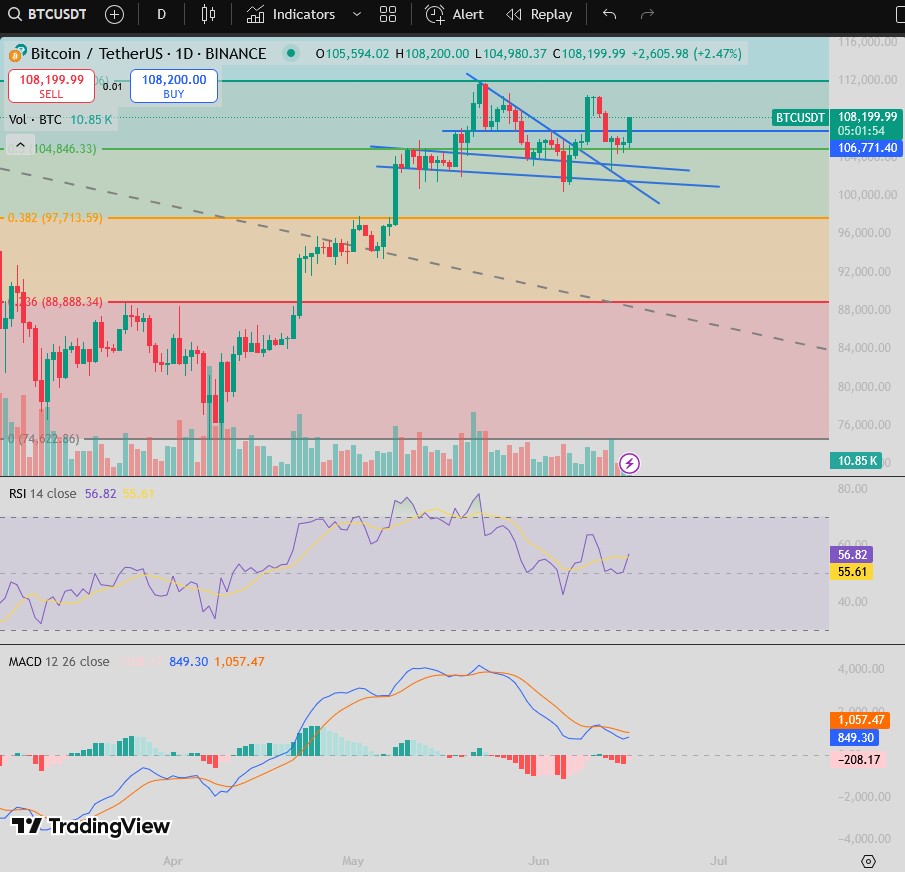Click the Bitcoin / TetherUS symbol title
The image size is (905, 872).
(148, 54)
